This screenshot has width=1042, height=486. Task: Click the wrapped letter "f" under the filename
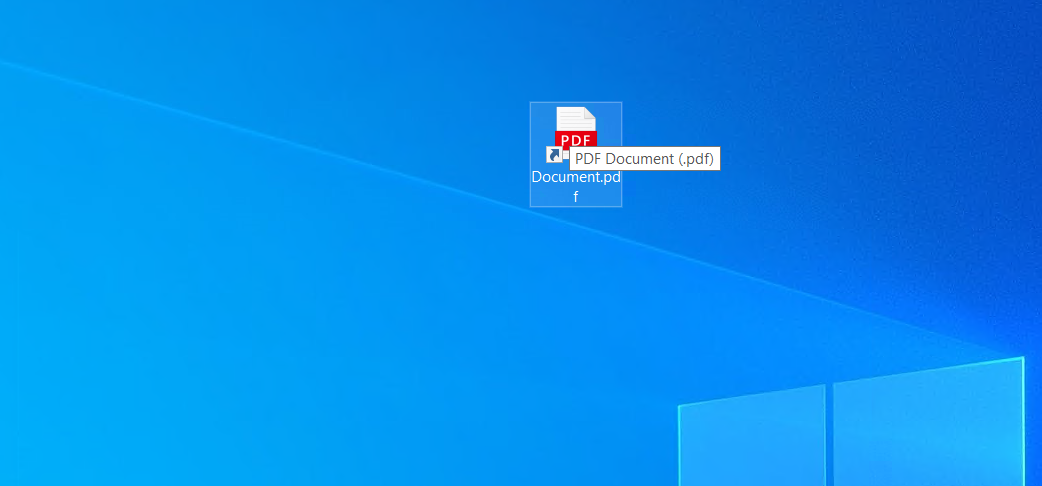click(576, 196)
